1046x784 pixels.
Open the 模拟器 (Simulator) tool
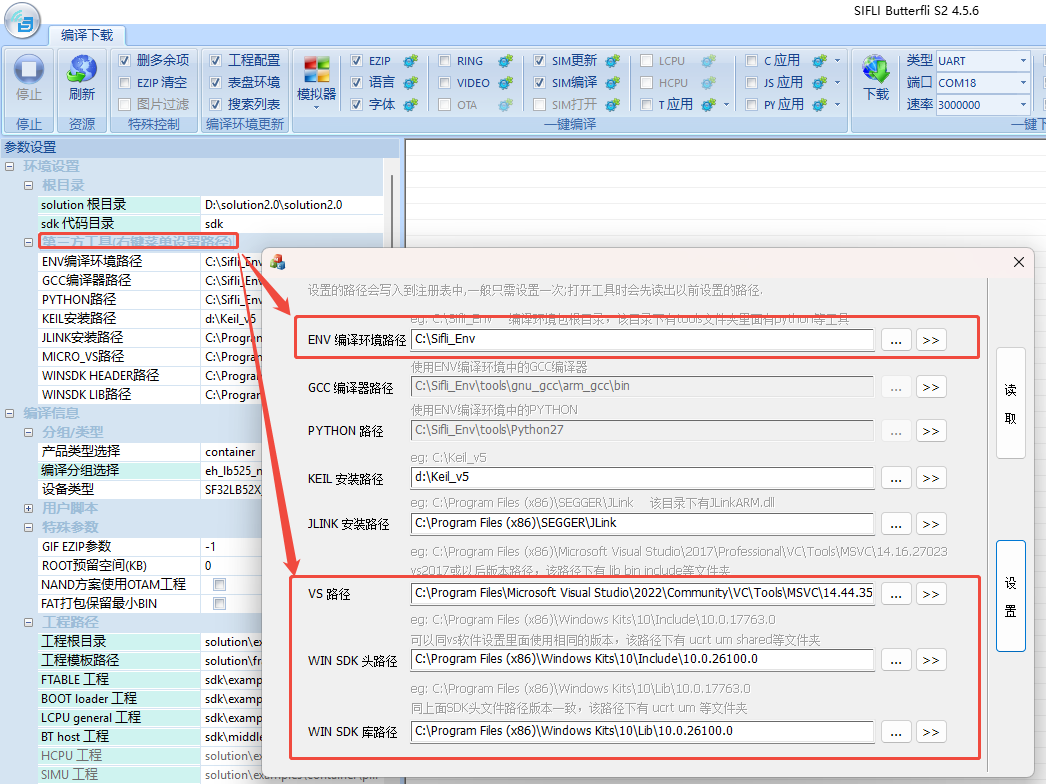pyautogui.click(x=317, y=78)
